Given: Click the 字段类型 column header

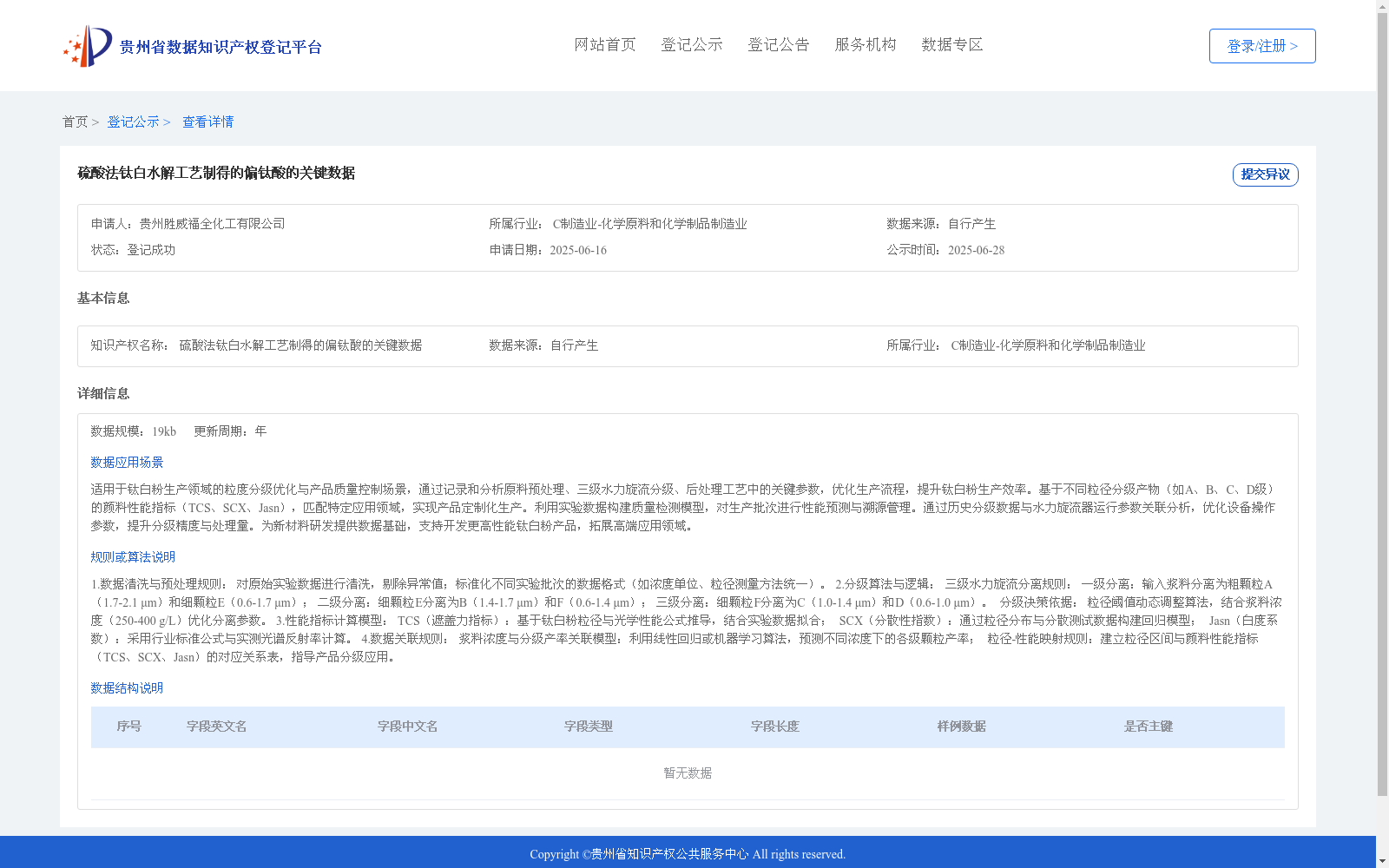Looking at the screenshot, I should pyautogui.click(x=589, y=727).
